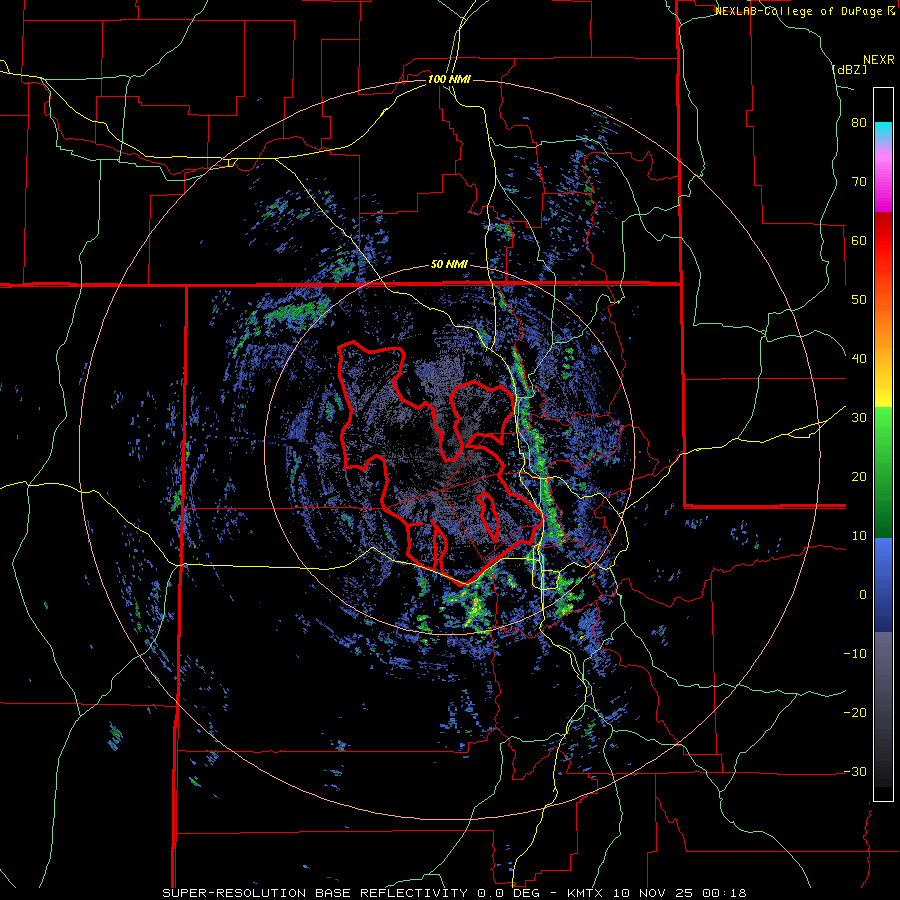Click the 100 NMI range ring label
The height and width of the screenshot is (900, 900).
point(449,79)
